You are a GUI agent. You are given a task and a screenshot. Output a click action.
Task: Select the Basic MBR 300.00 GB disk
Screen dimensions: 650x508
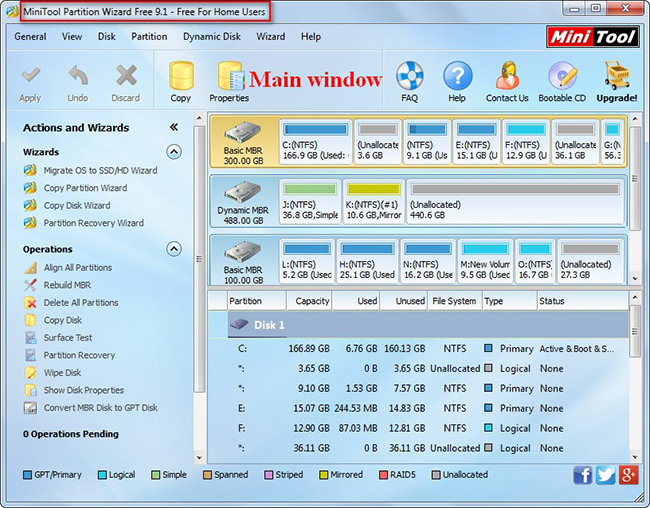(x=244, y=142)
